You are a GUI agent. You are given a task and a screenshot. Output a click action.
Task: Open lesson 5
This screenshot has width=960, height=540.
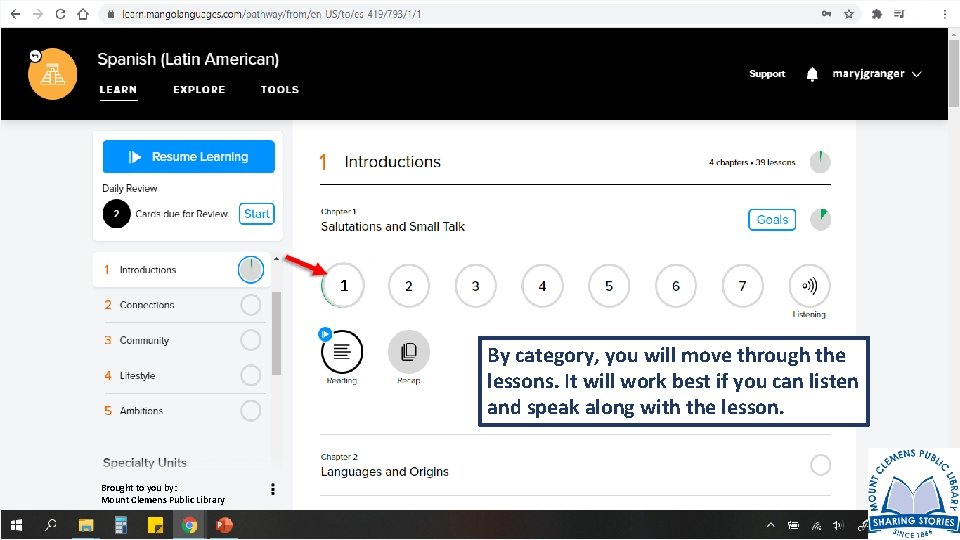click(x=609, y=285)
